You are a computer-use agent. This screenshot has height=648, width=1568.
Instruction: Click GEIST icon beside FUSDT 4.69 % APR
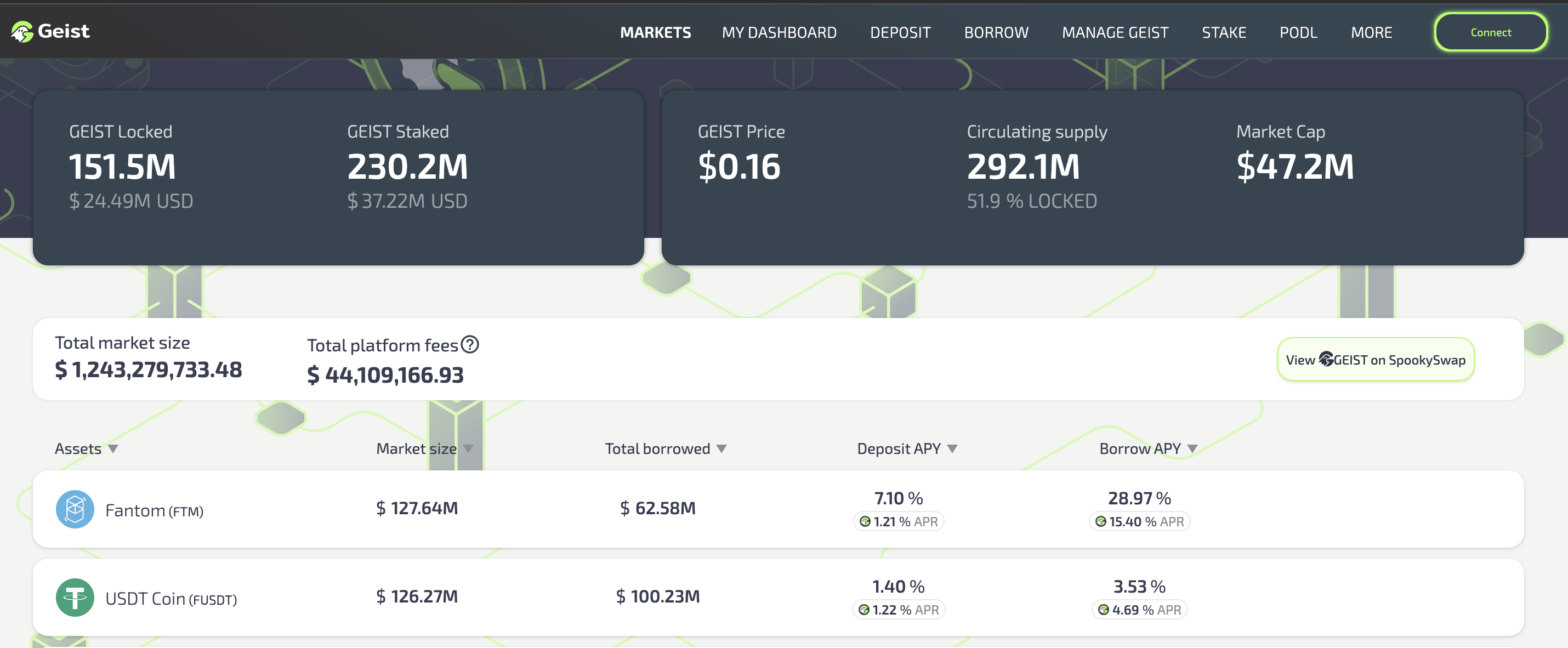[1104, 610]
